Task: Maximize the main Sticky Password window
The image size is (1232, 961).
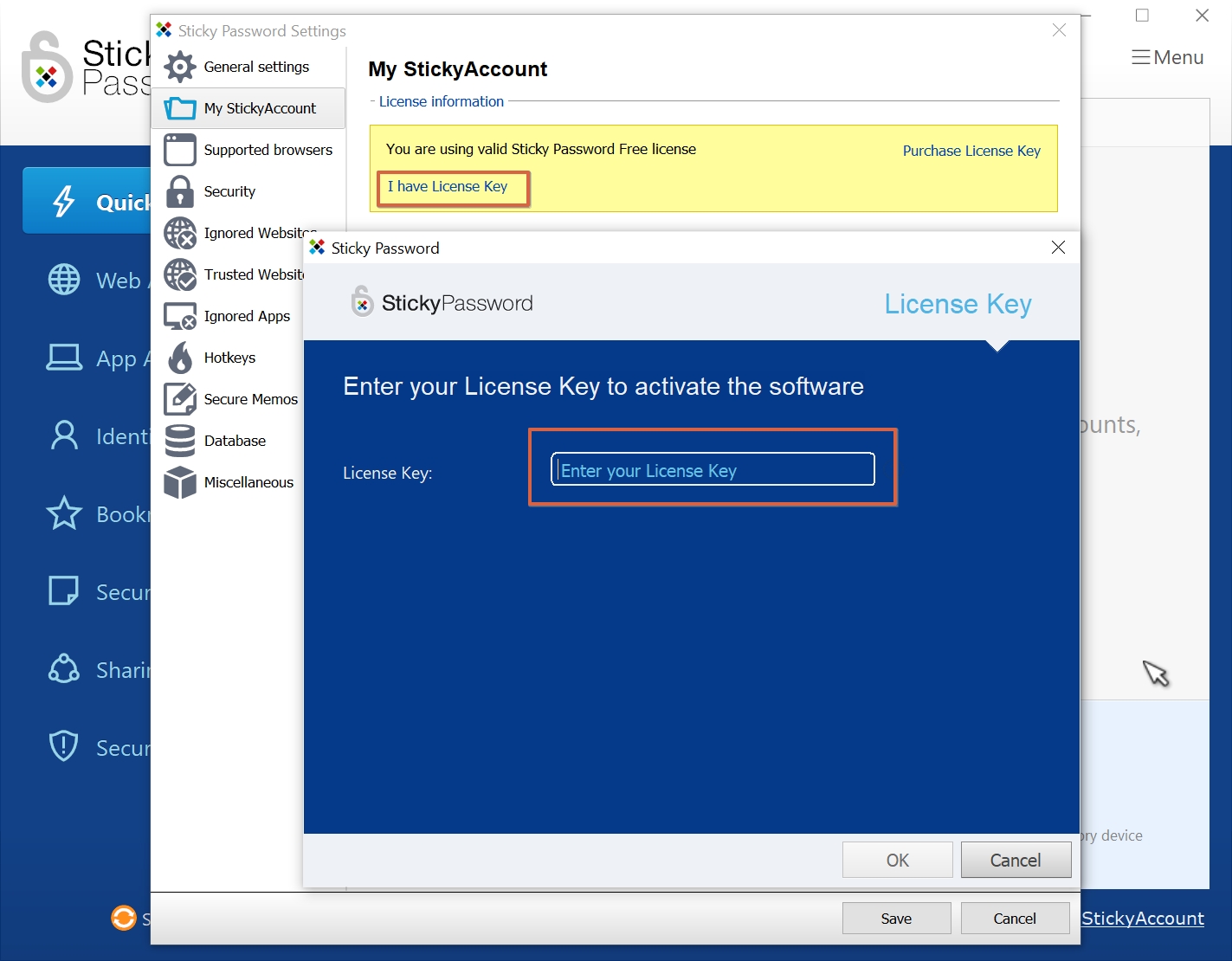Action: tap(1142, 16)
